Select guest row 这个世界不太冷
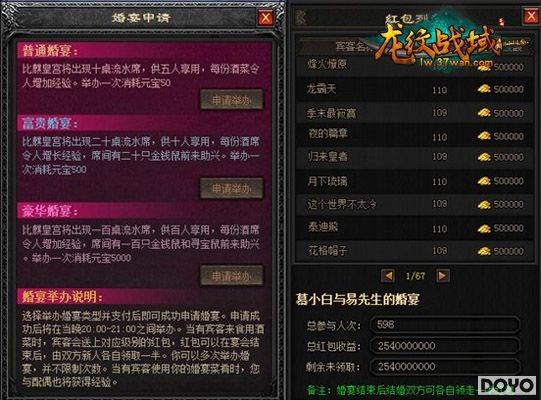Screen dimensions: 541x400 [414, 204]
